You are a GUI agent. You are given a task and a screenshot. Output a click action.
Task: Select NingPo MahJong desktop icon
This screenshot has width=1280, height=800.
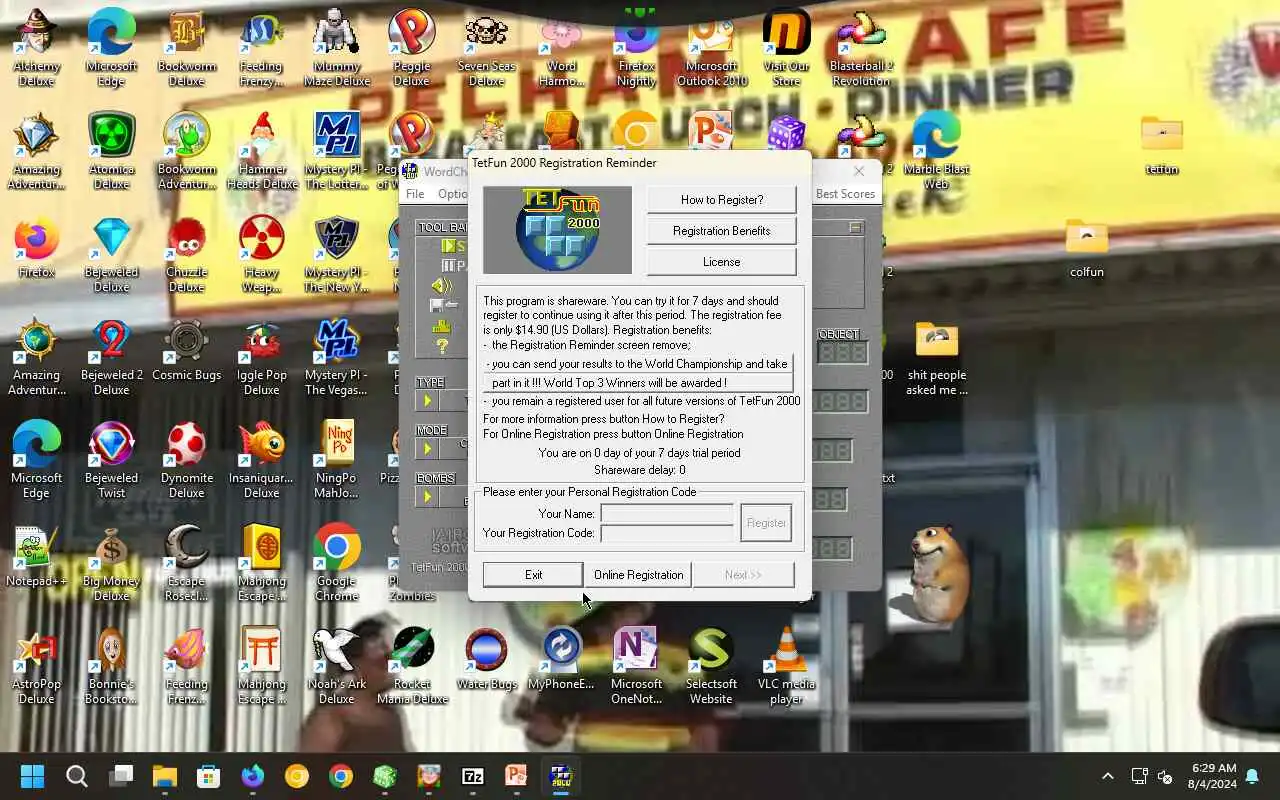click(x=336, y=460)
